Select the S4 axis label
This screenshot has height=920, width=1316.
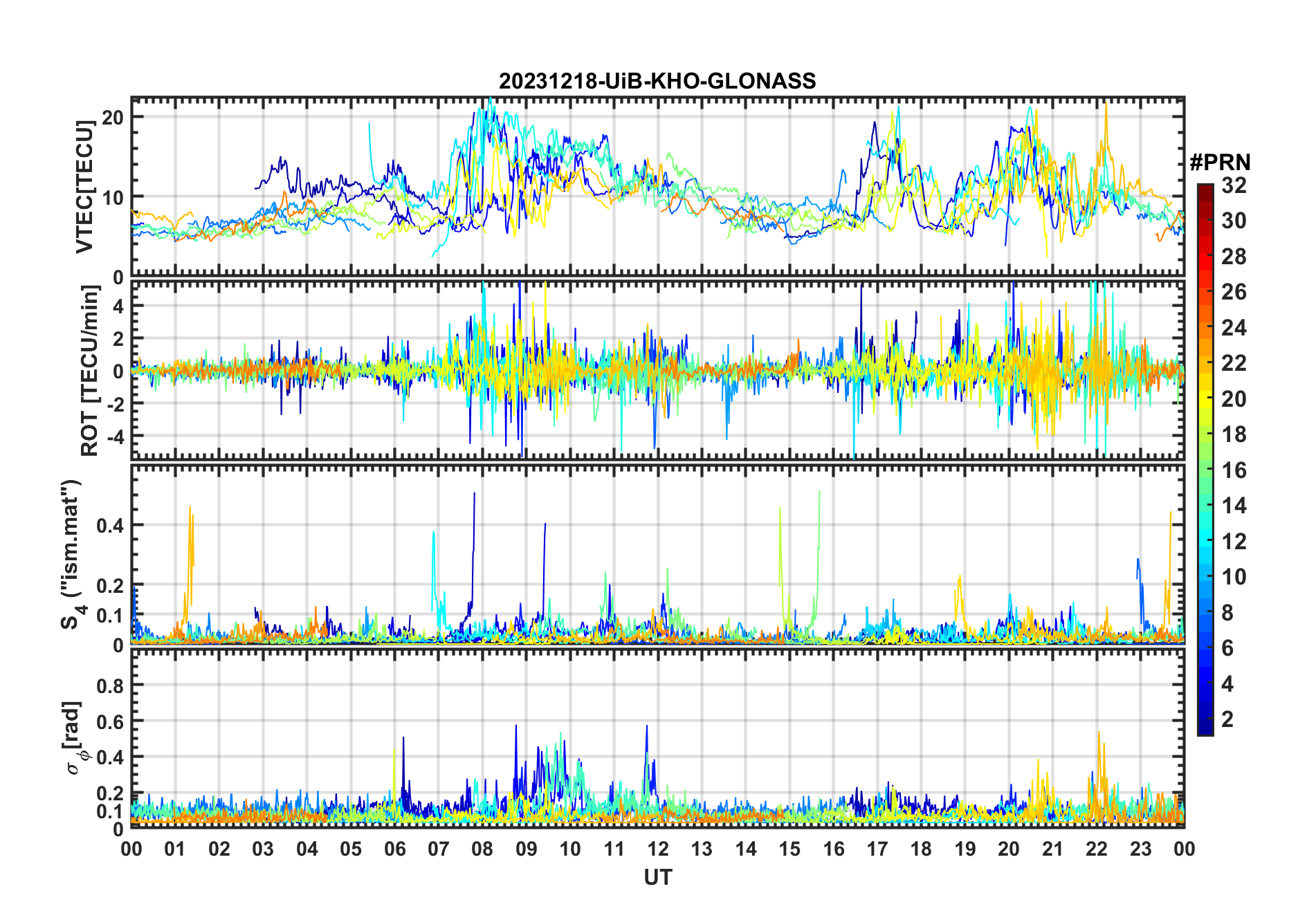(x=71, y=554)
